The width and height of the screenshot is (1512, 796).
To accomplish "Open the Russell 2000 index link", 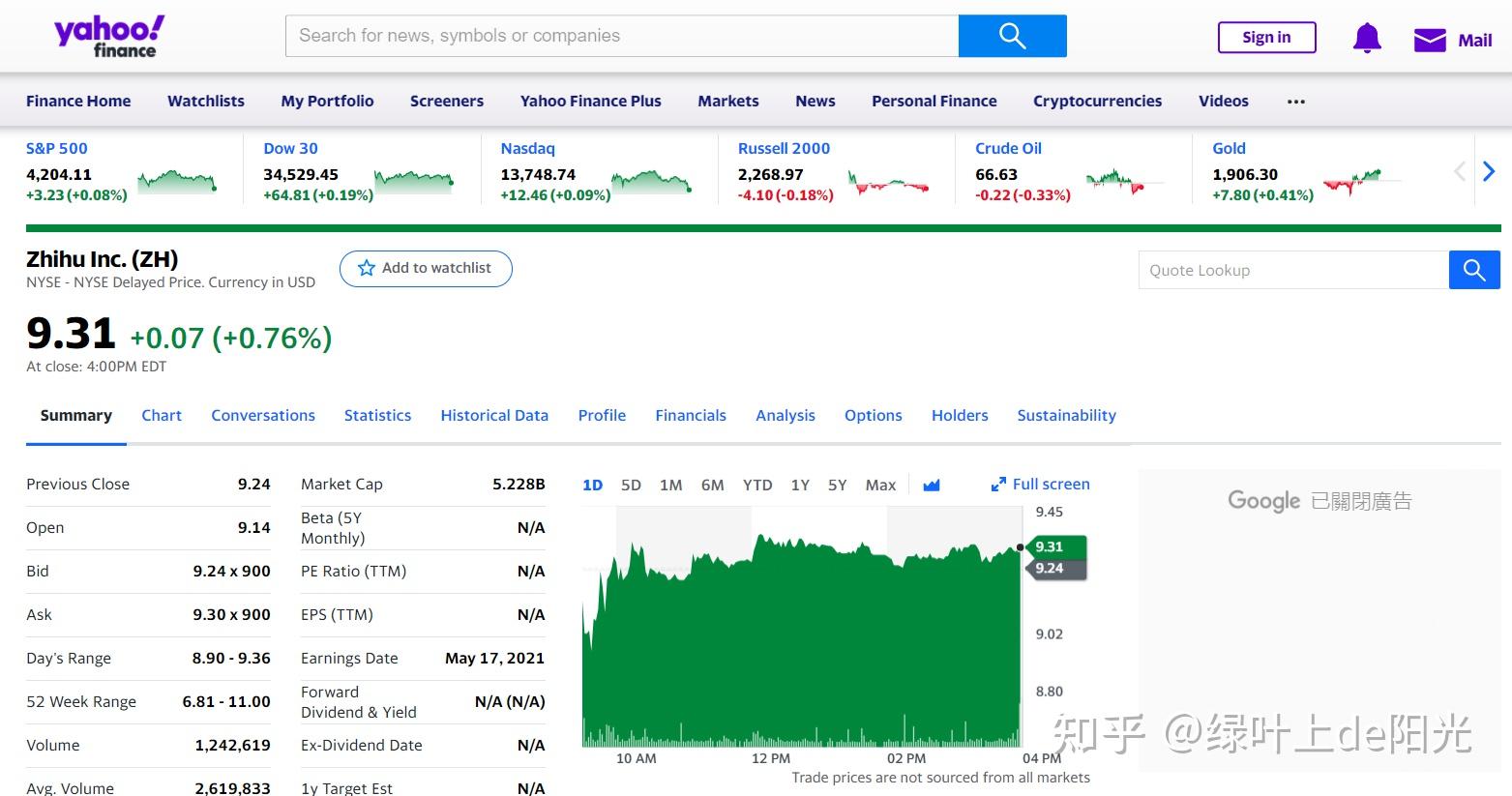I will 785,148.
